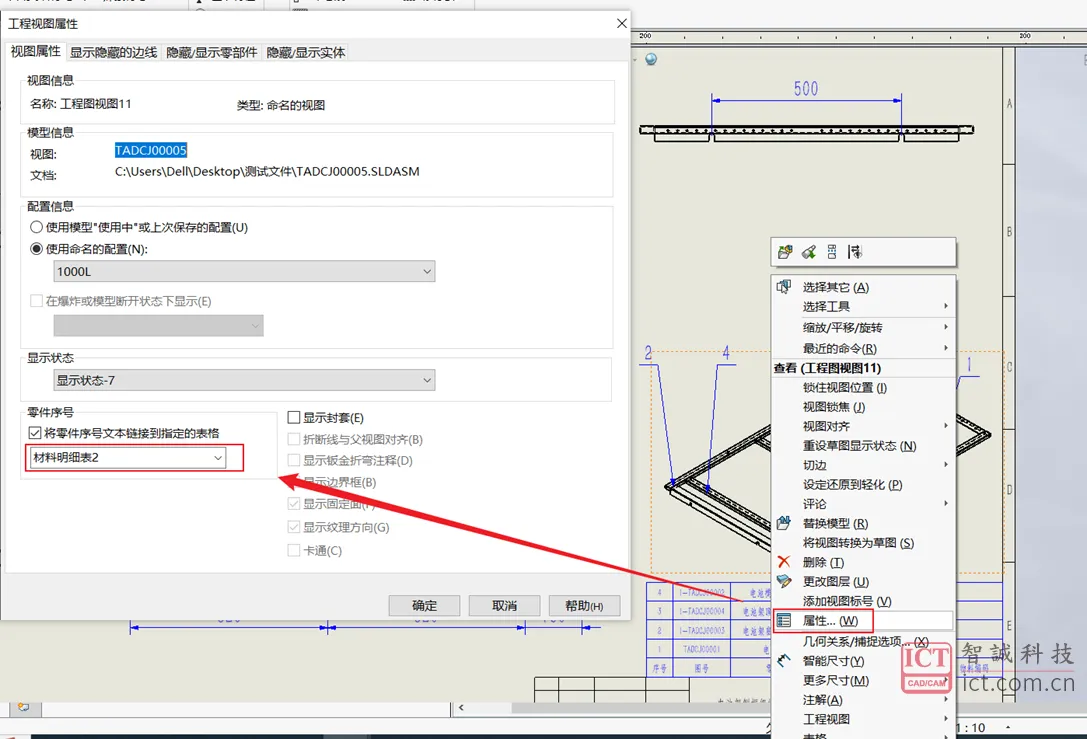
Task: Switch to the 显示隐藏的边线 tab
Action: [114, 53]
